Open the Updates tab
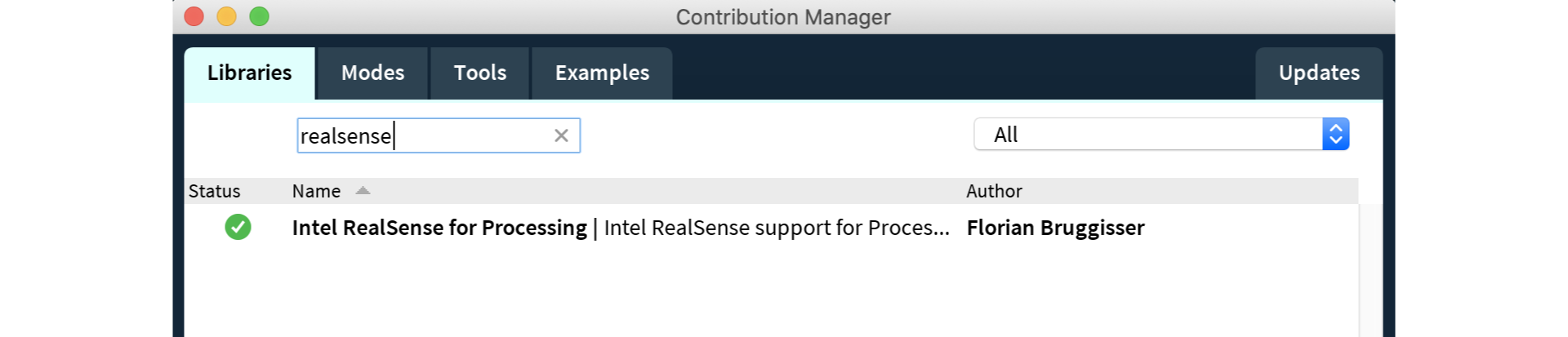Viewport: 1568px width, 337px height. [1319, 73]
